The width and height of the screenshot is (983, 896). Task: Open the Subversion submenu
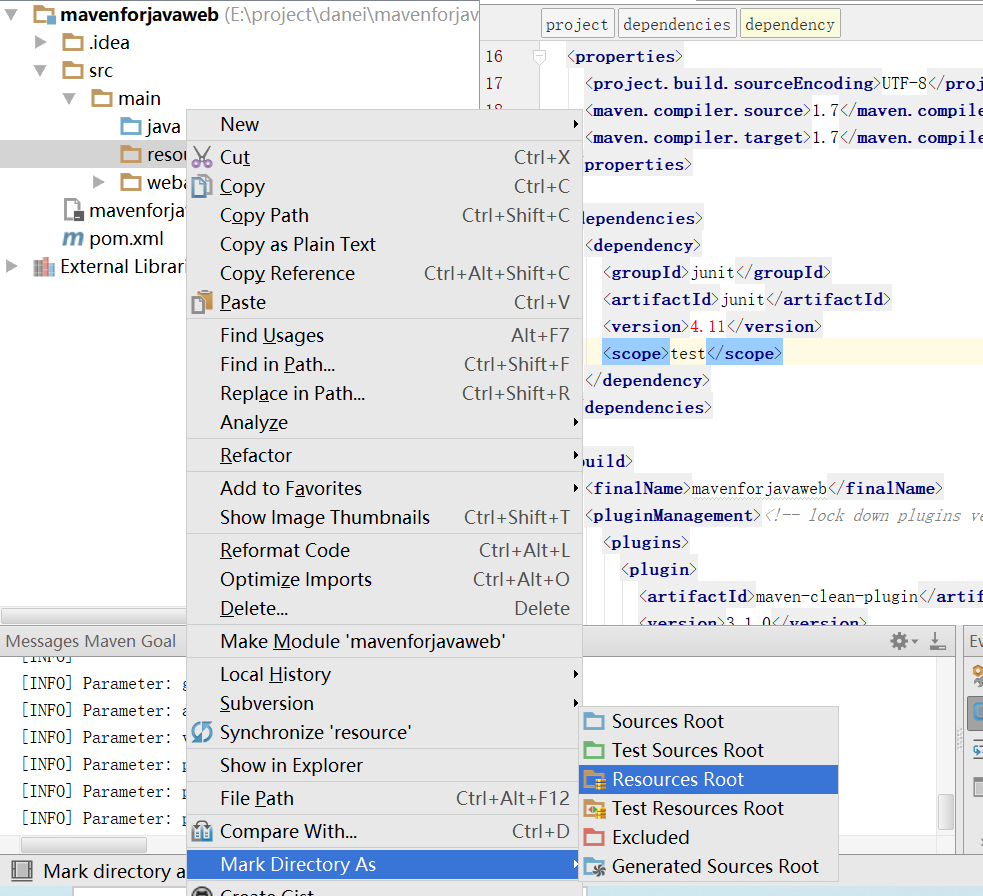[384, 703]
